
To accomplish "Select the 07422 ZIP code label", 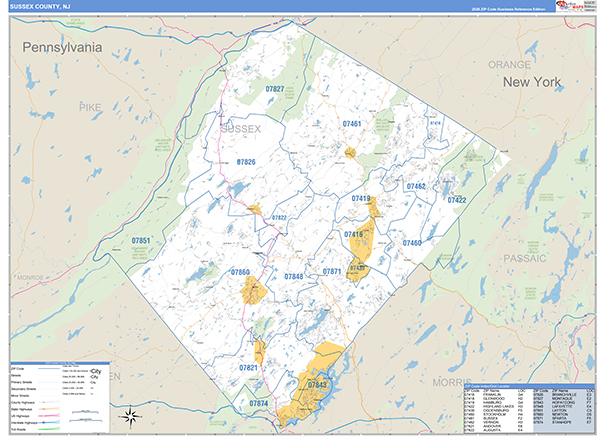I will pos(457,200).
